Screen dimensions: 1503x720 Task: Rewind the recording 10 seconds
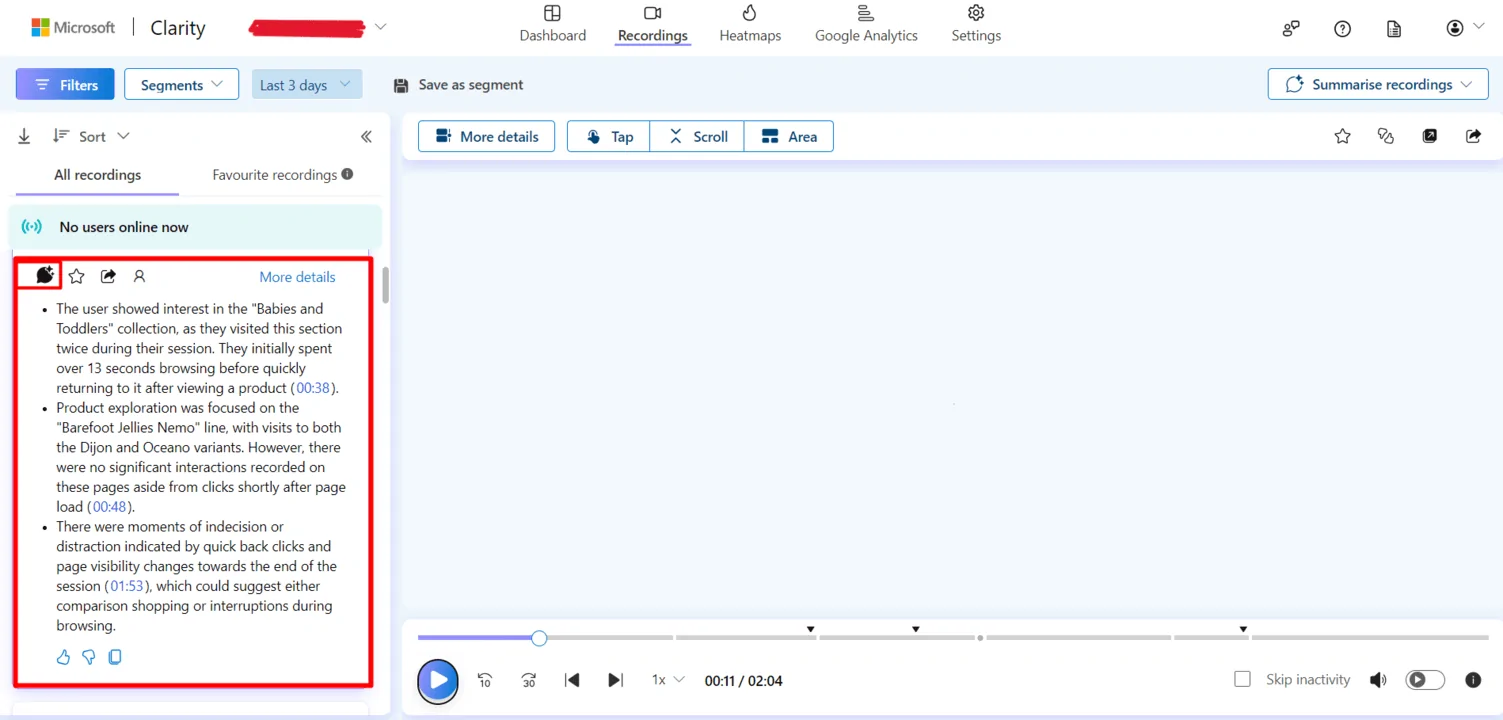(x=485, y=680)
